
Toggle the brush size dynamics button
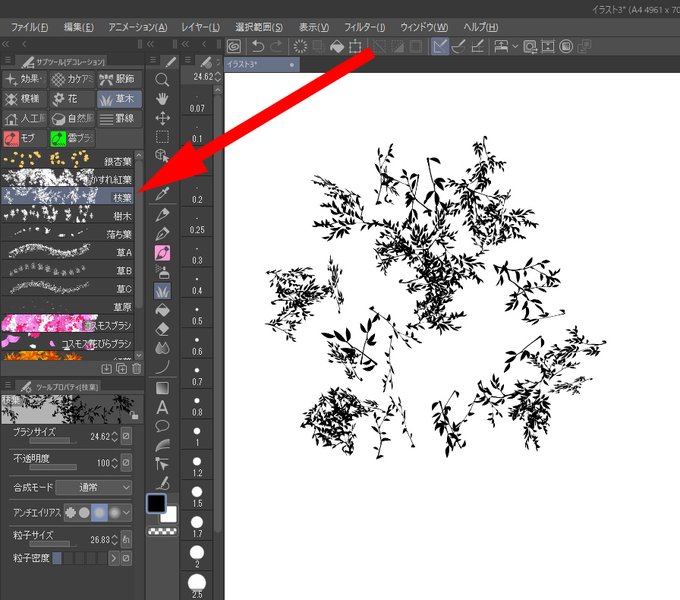(x=126, y=436)
